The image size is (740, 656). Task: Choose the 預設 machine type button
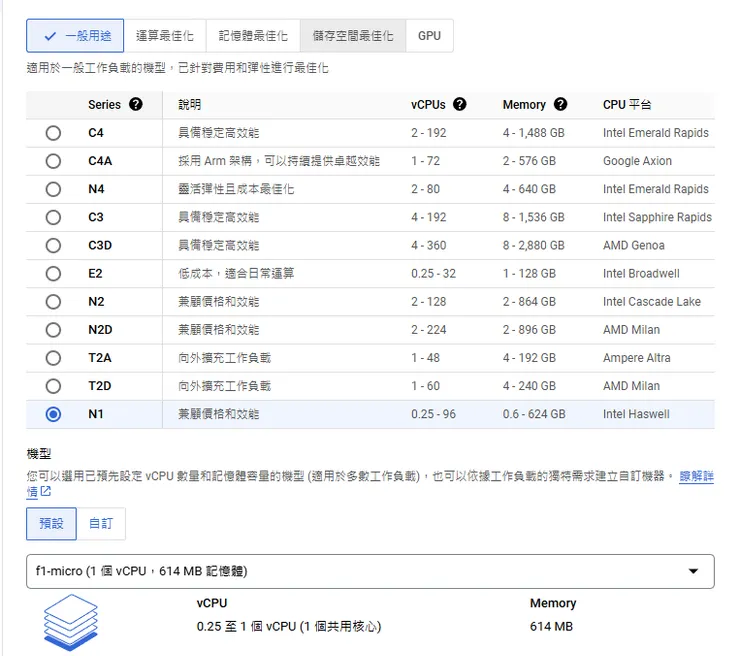point(51,523)
